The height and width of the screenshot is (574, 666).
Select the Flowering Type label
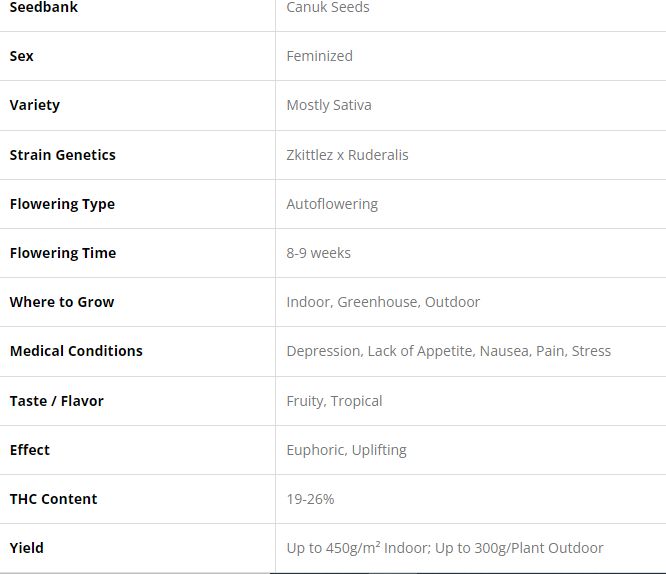pyautogui.click(x=62, y=204)
